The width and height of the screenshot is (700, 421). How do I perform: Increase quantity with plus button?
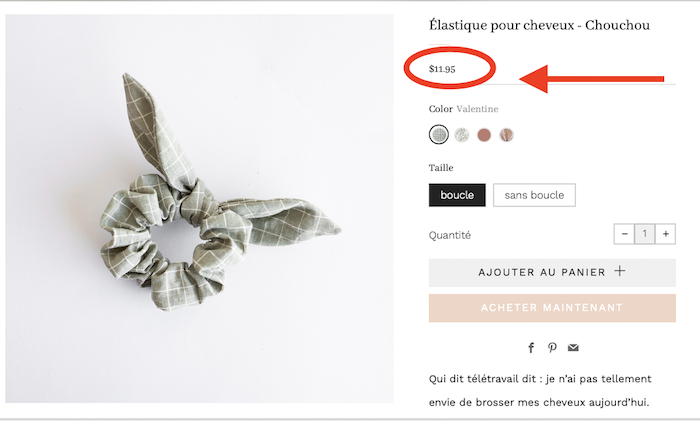pyautogui.click(x=665, y=234)
